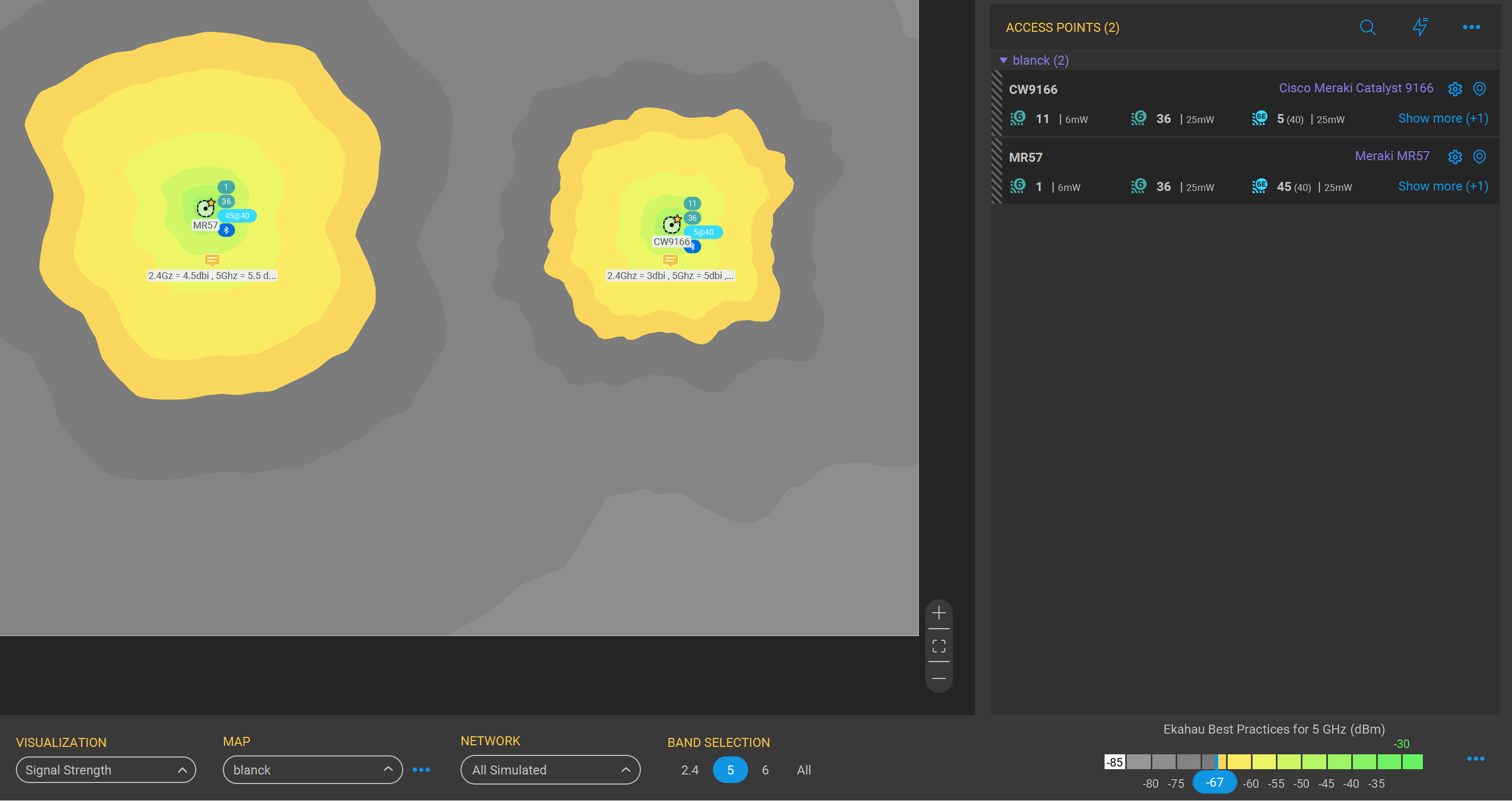Select All bands option
1512x801 pixels.
804,770
